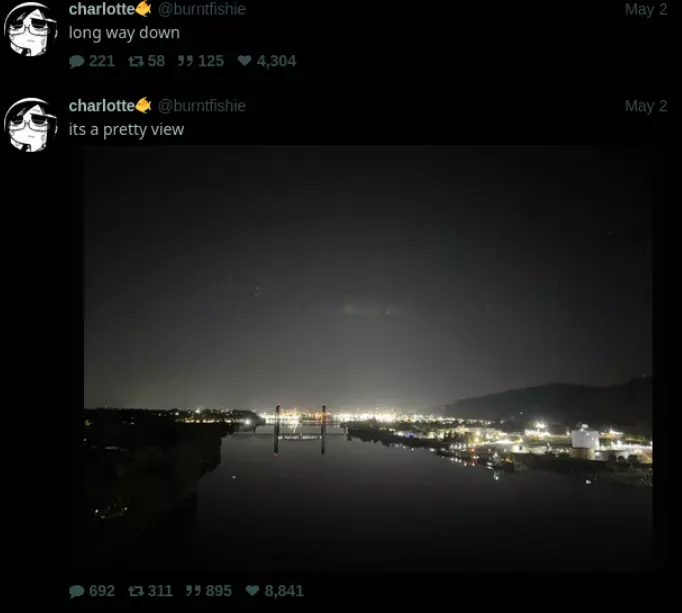This screenshot has width=682, height=613.
Task: Click May 2 date on "its a pretty view" tweet
Action: pos(645,106)
